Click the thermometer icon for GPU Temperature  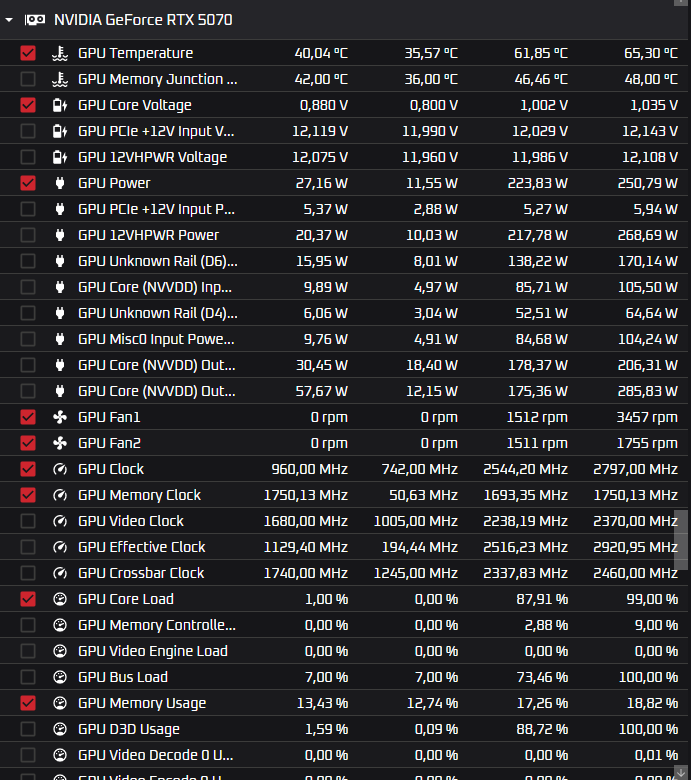pos(60,53)
